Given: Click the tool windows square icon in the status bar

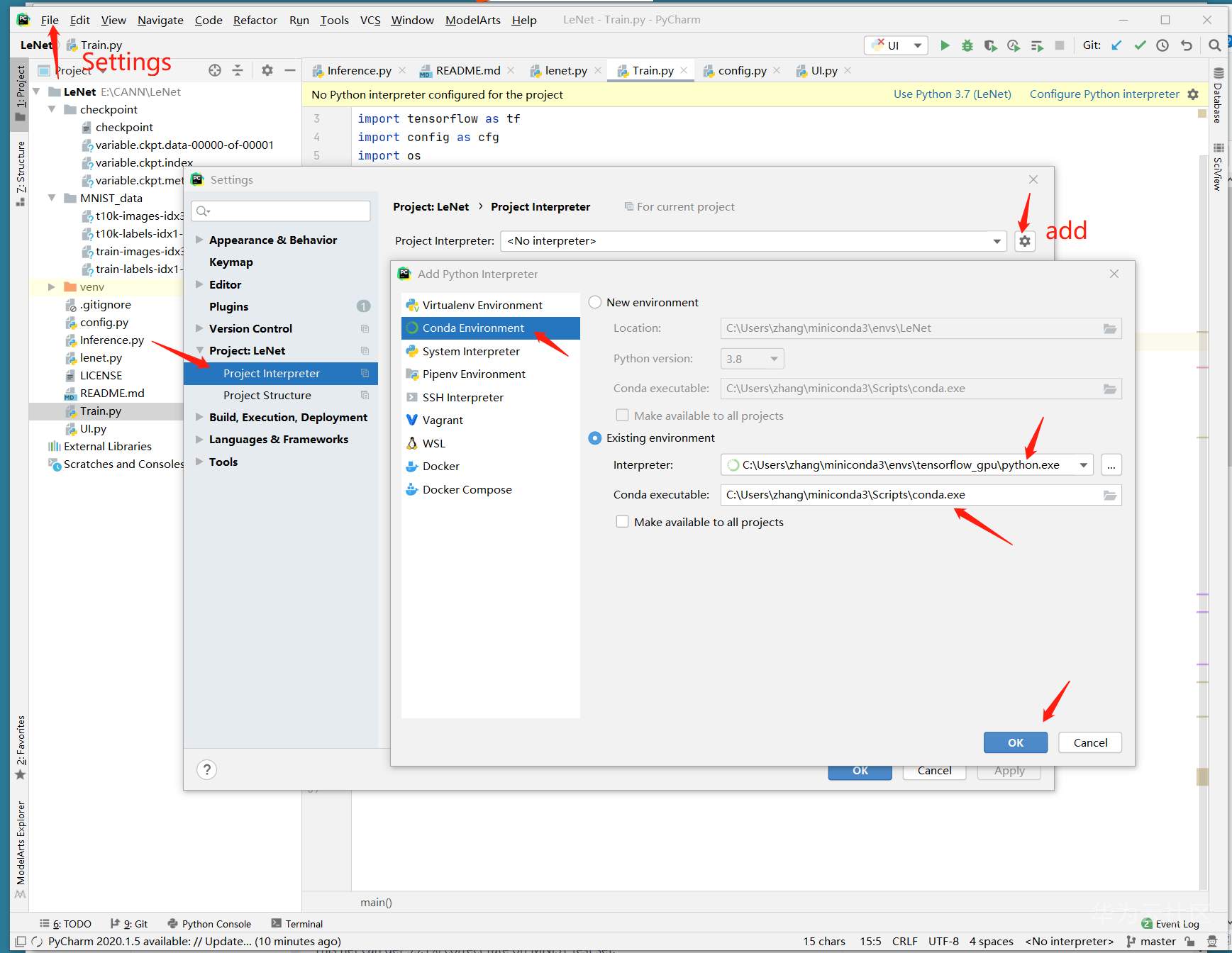Looking at the screenshot, I should (21, 942).
